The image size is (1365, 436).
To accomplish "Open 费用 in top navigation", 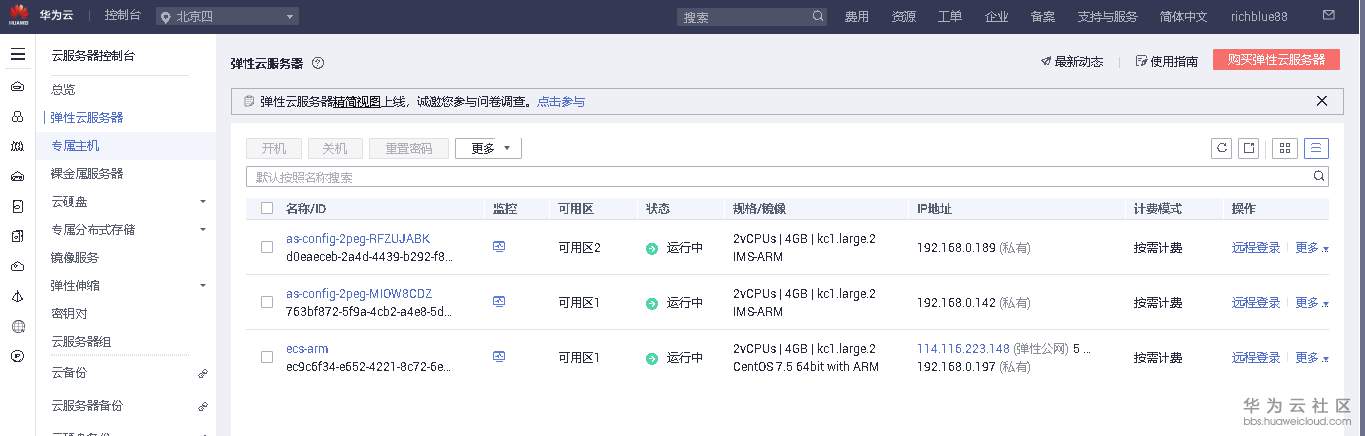I will [856, 17].
